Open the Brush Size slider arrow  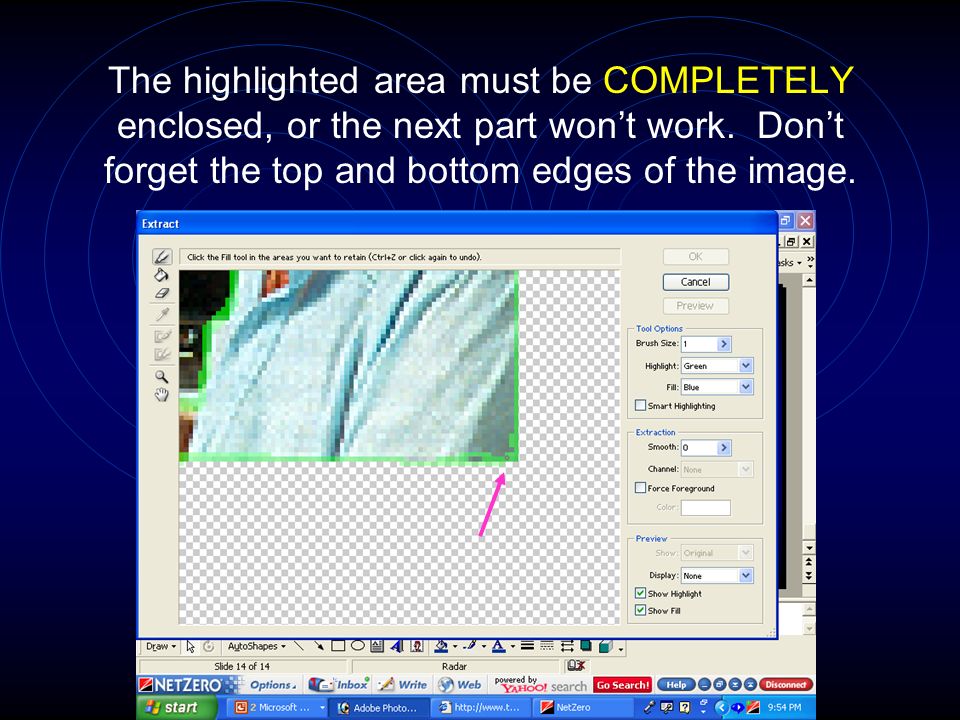(724, 344)
